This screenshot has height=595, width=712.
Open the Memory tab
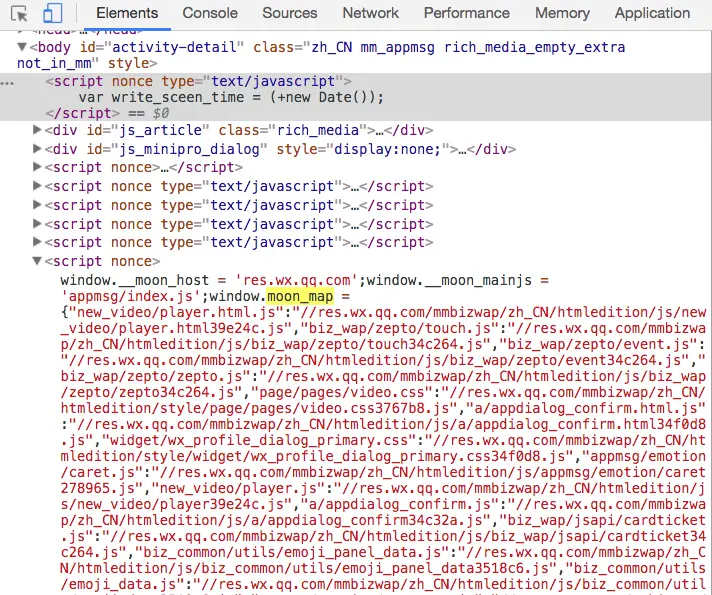(562, 13)
